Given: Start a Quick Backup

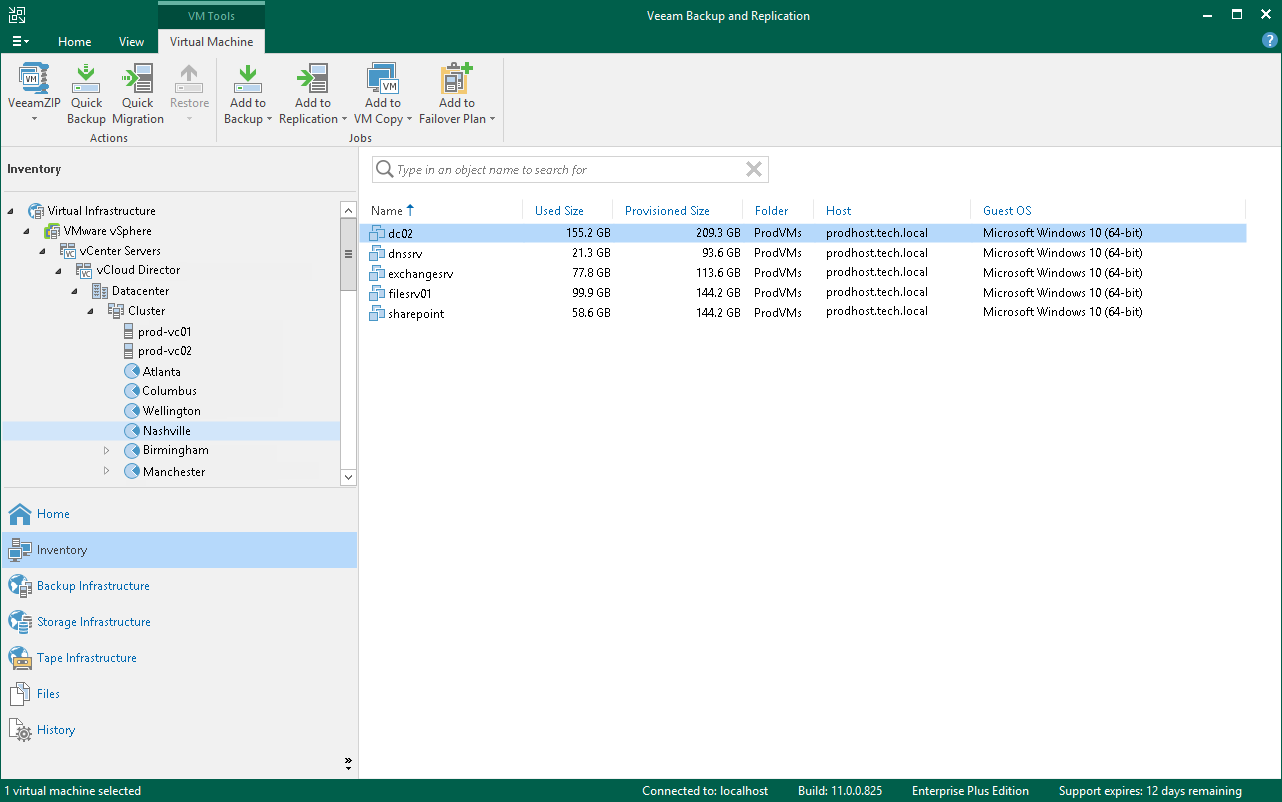Looking at the screenshot, I should (x=86, y=95).
